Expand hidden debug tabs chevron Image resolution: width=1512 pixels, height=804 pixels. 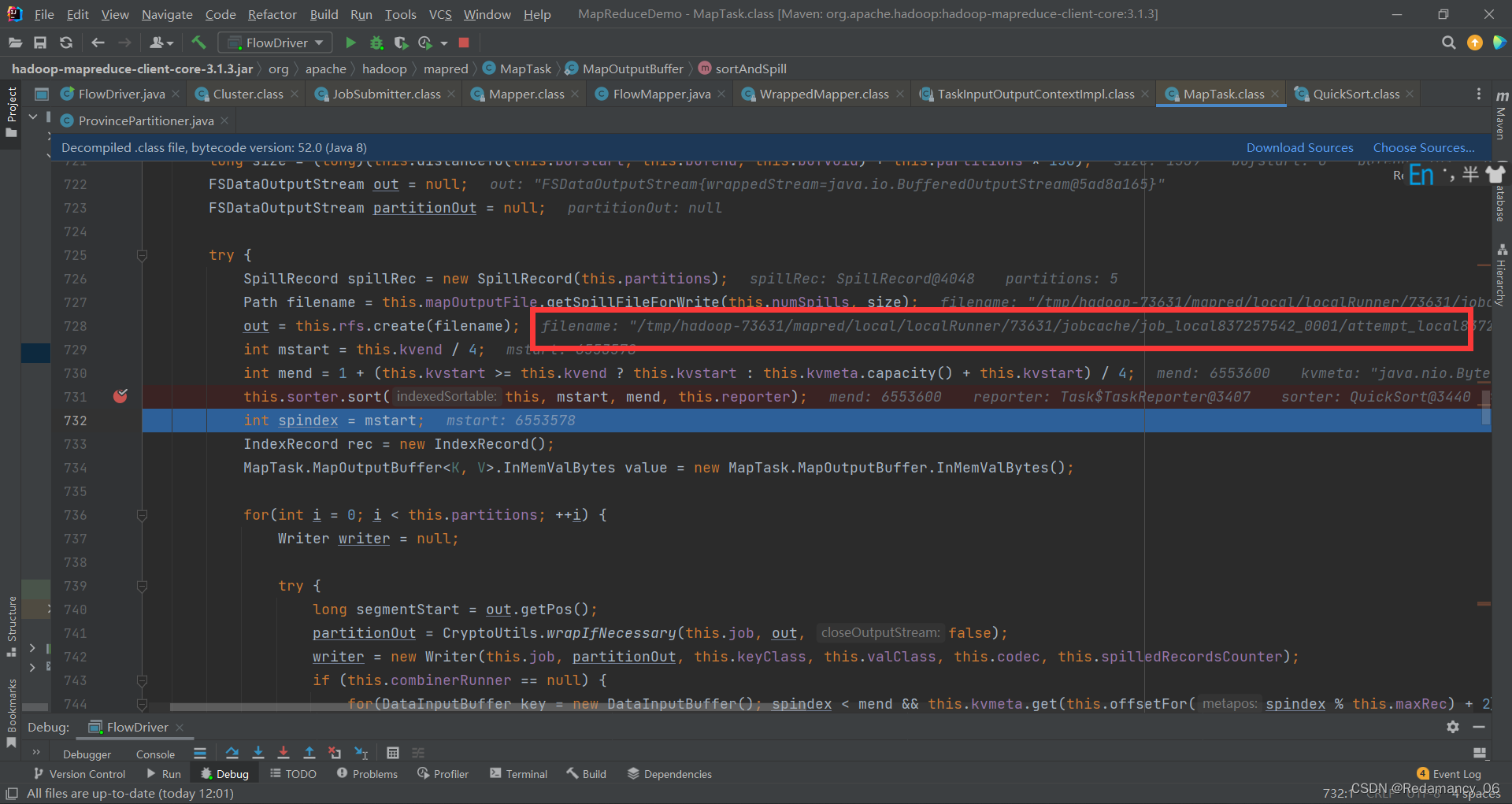[x=36, y=753]
